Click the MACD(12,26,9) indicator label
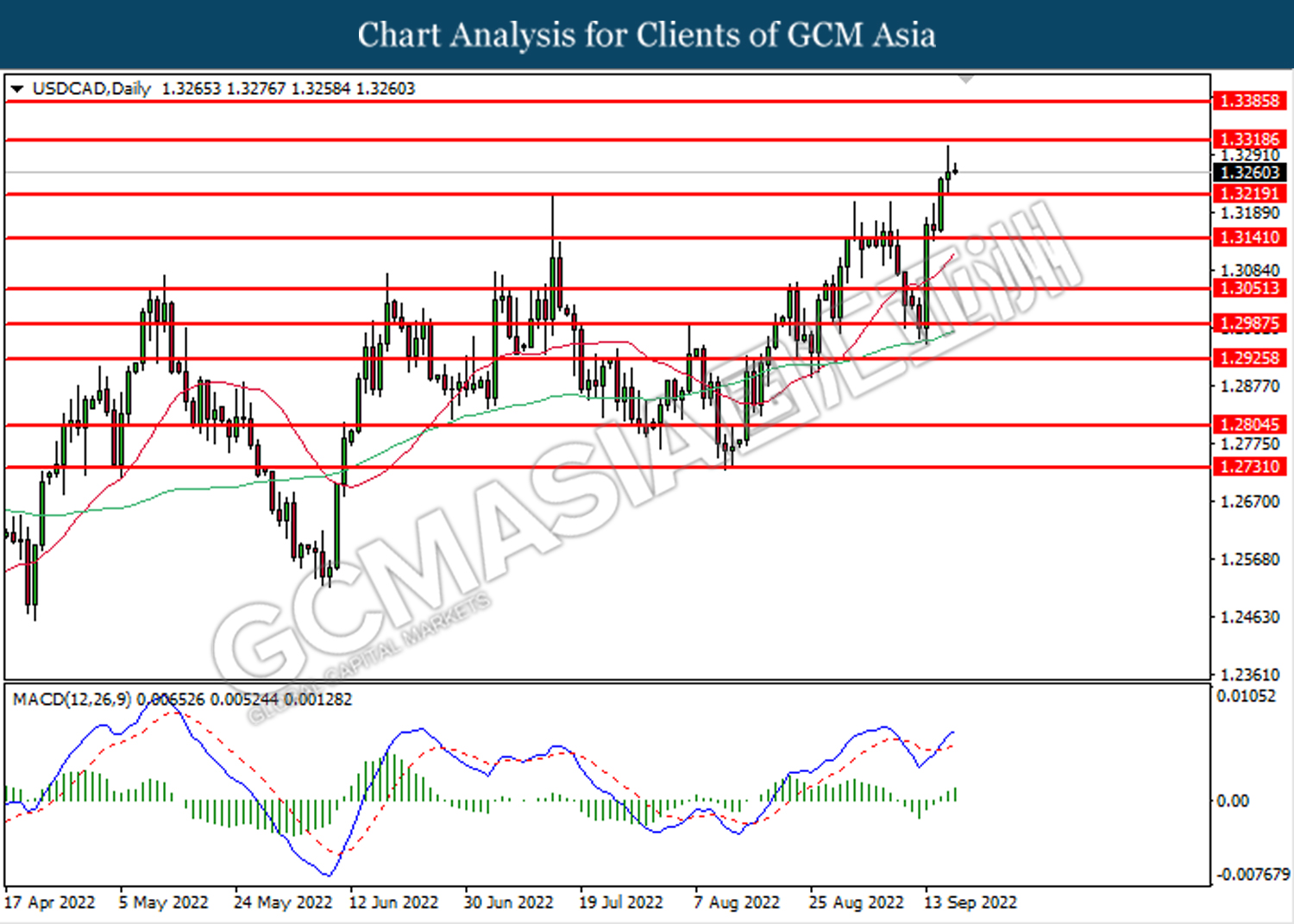This screenshot has height=924, width=1294. (72, 700)
